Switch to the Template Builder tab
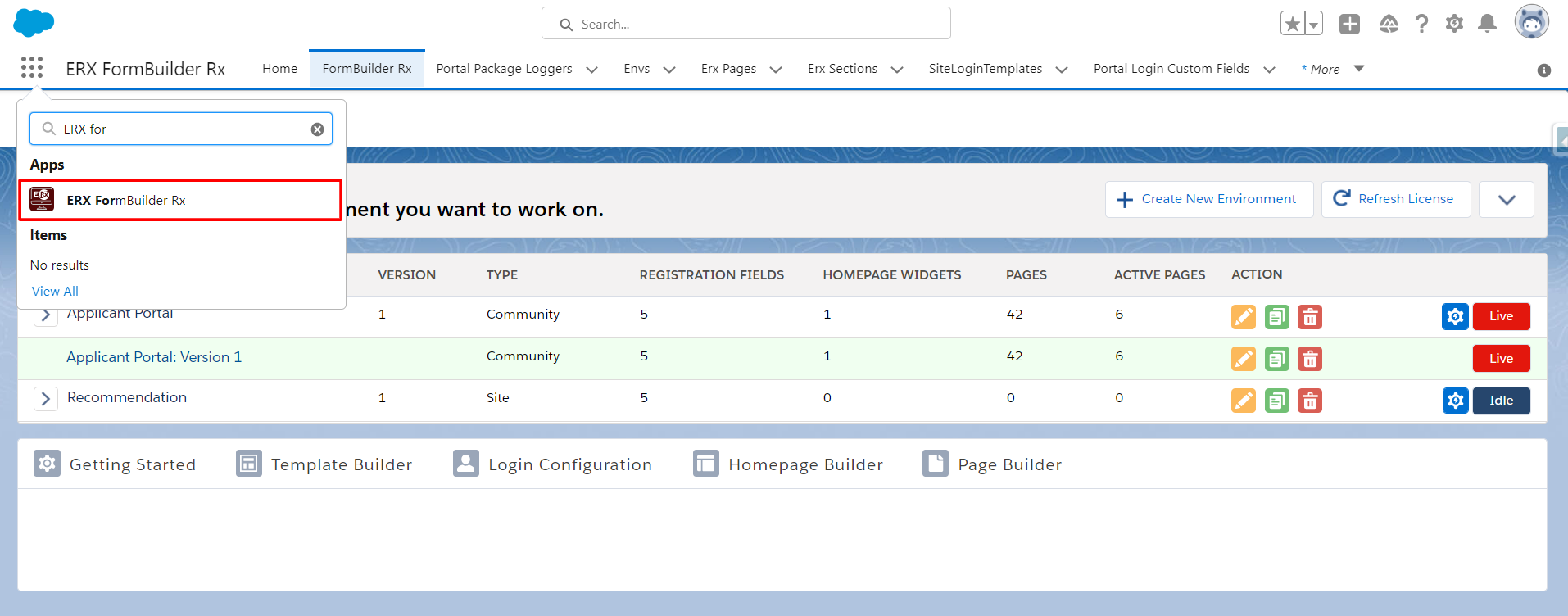This screenshot has width=1568, height=616. click(324, 464)
